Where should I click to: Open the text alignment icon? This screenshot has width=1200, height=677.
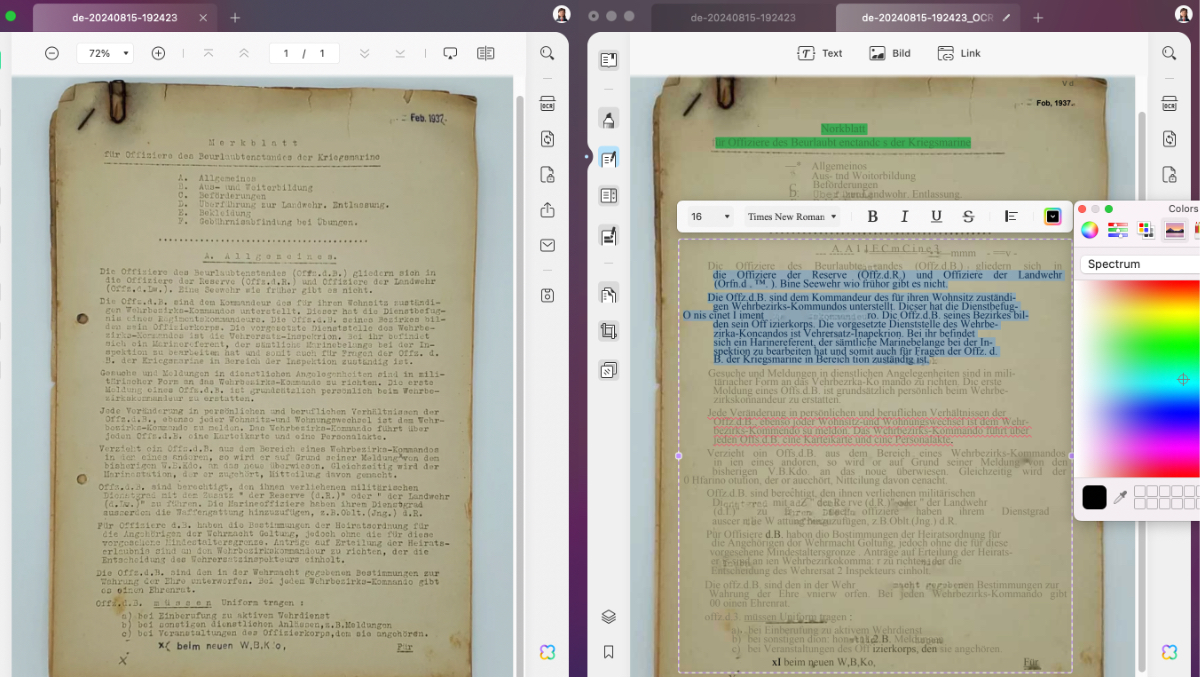click(1011, 217)
